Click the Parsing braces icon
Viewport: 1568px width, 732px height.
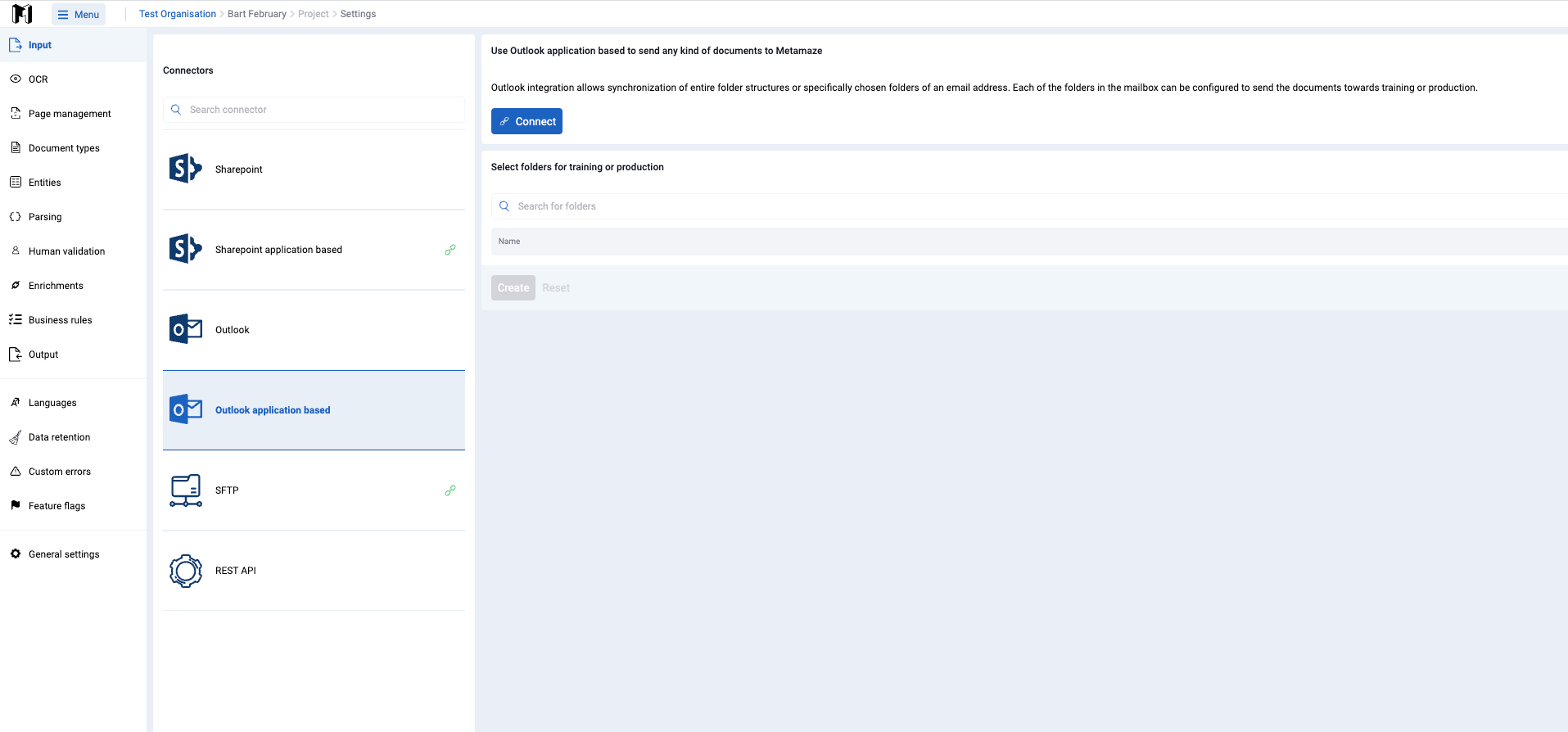click(16, 216)
